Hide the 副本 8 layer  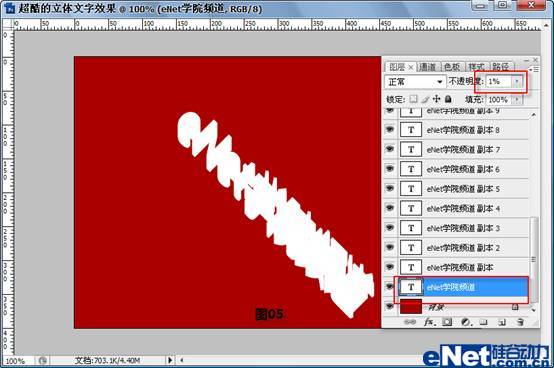click(390, 130)
